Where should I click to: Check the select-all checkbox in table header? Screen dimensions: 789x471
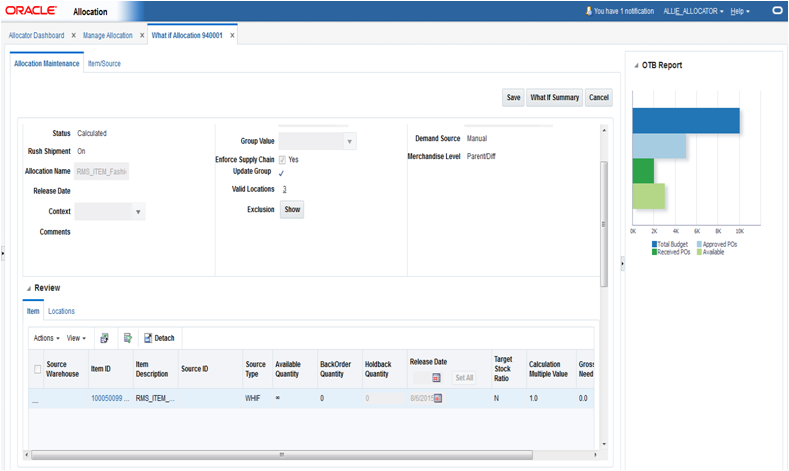click(37, 369)
